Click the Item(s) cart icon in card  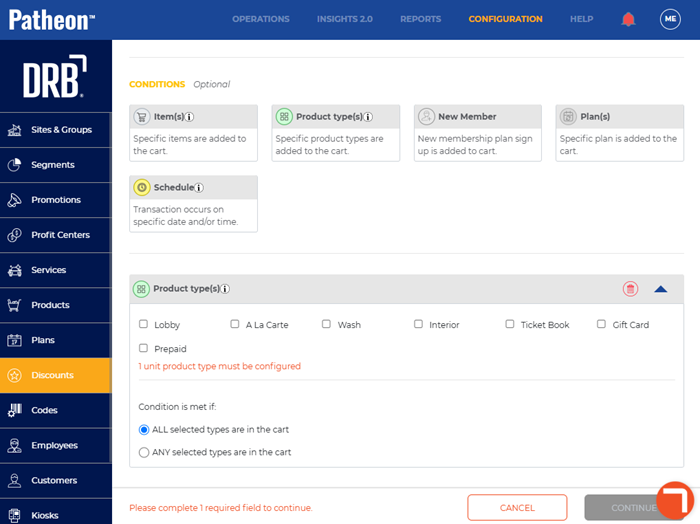tap(142, 116)
